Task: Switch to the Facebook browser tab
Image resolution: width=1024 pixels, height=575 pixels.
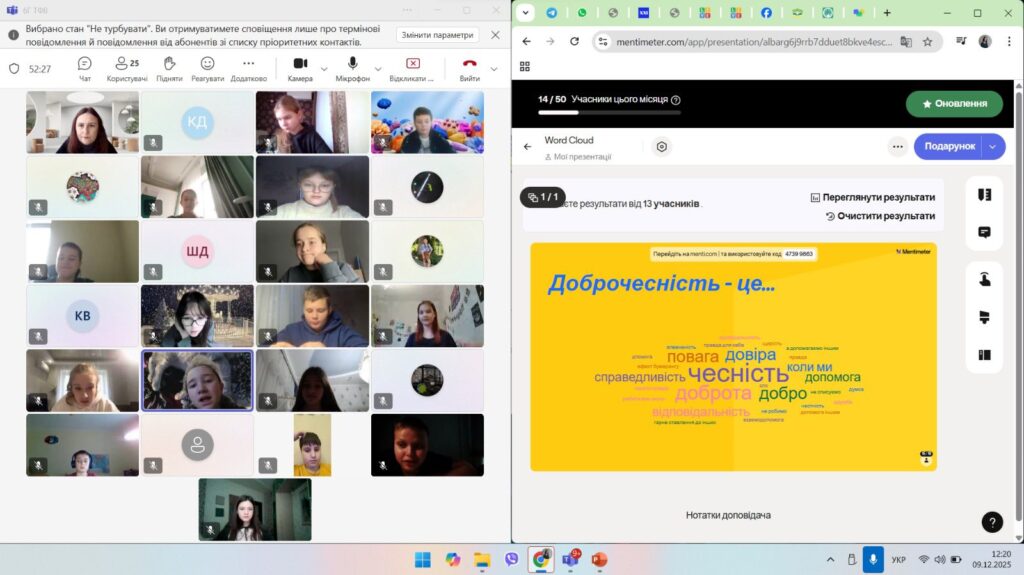Action: click(x=766, y=13)
